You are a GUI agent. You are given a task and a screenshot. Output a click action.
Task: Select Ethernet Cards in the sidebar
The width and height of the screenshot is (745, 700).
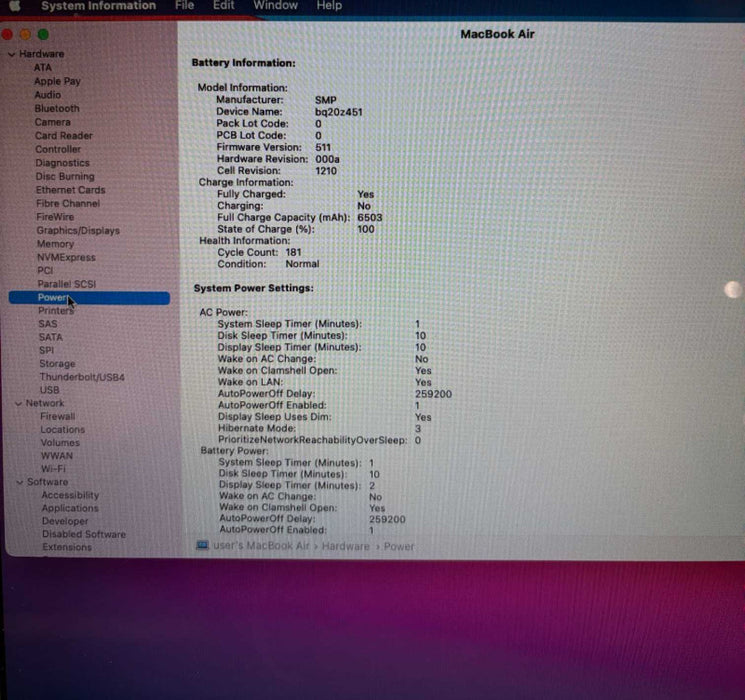click(70, 190)
